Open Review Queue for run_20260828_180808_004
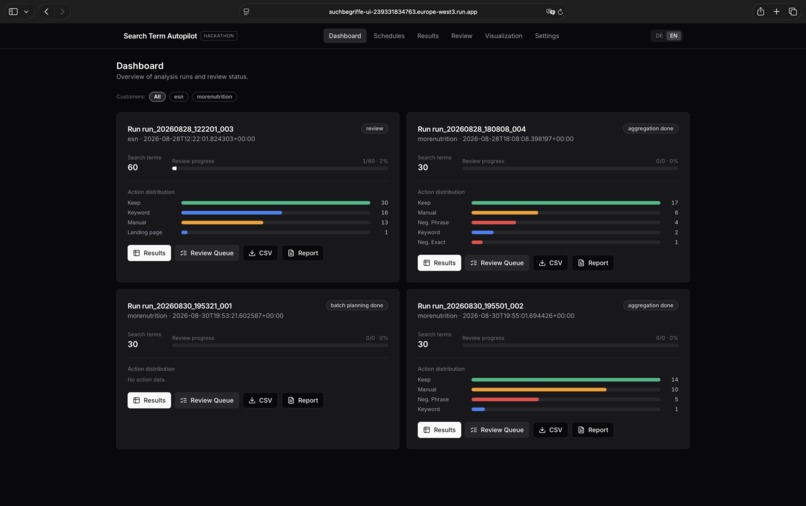The height and width of the screenshot is (506, 806). 497,263
